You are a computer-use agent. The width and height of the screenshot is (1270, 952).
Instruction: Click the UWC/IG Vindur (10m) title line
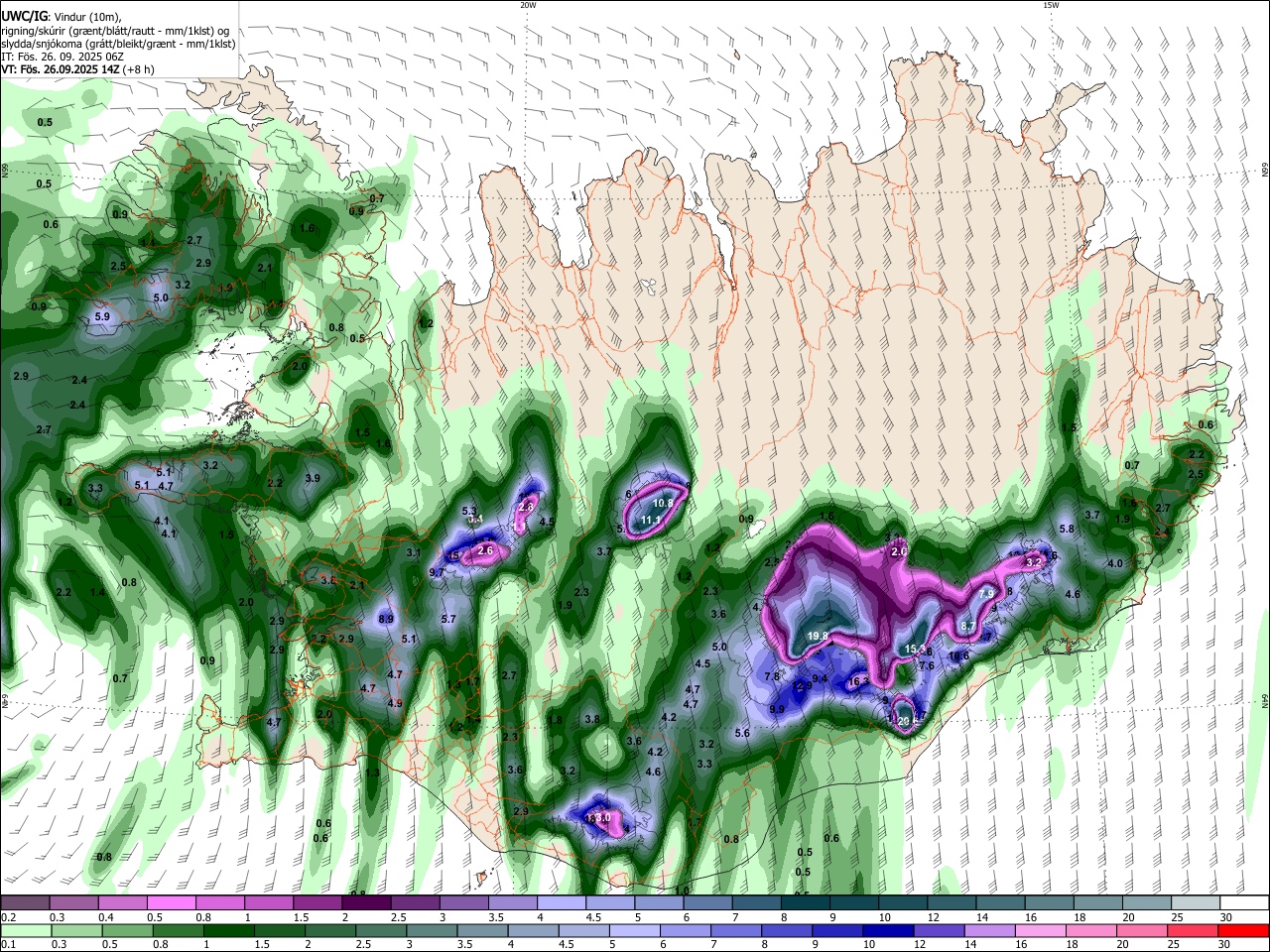62,16
